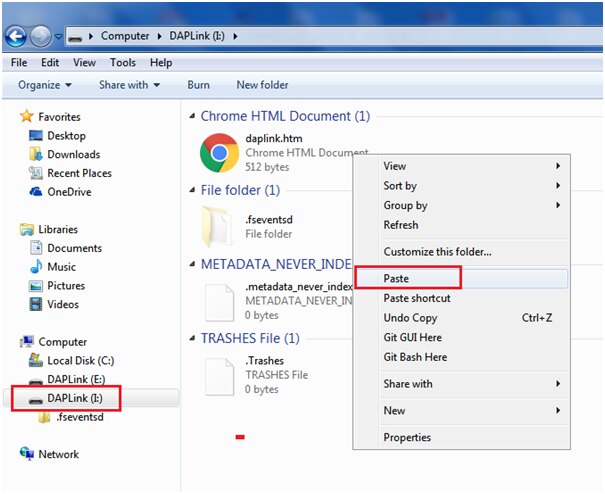605x494 pixels.
Task: Expand the New submenu in context menu
Action: pyautogui.click(x=394, y=410)
